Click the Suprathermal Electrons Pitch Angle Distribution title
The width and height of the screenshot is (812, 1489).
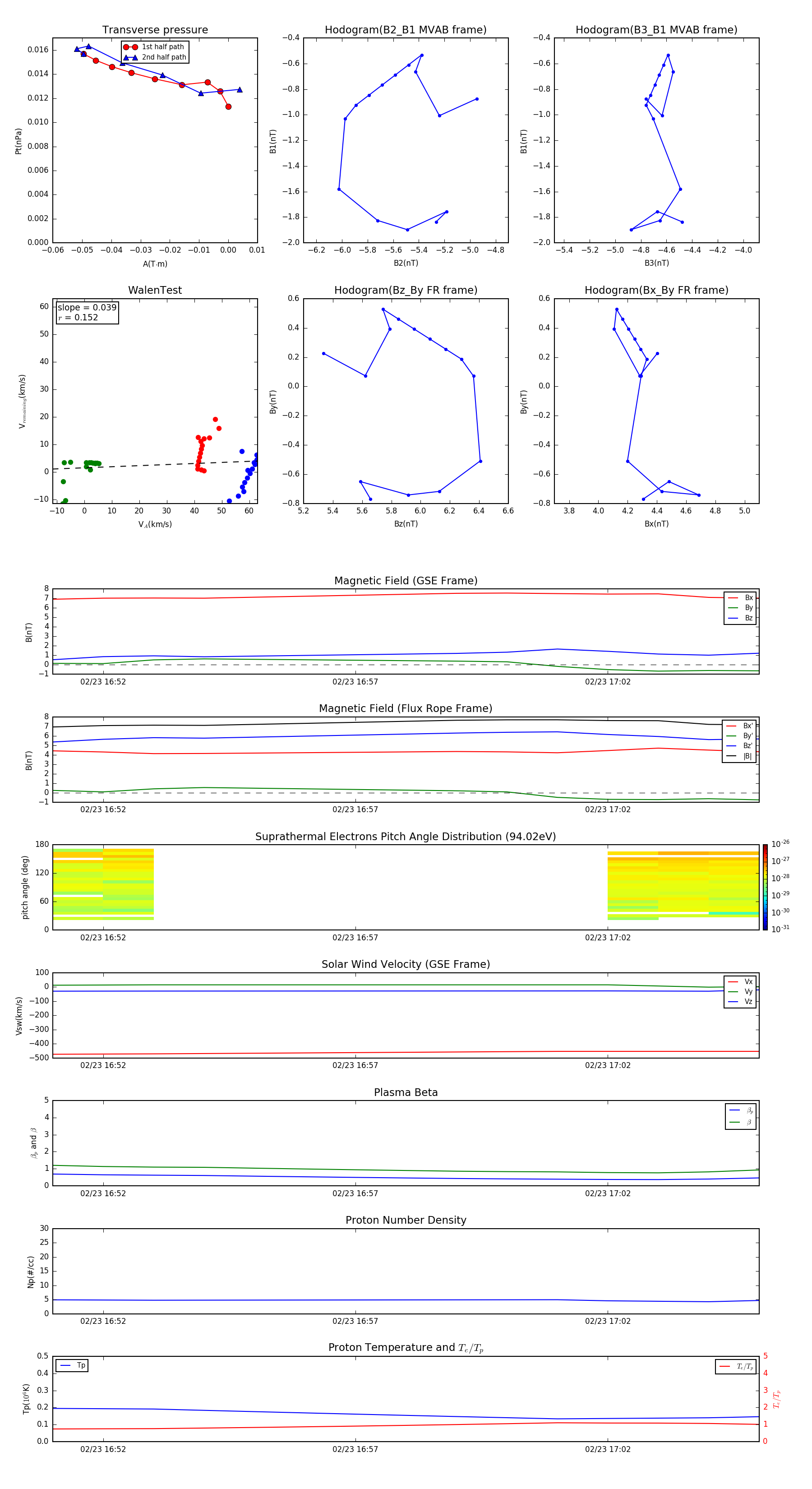click(x=406, y=837)
